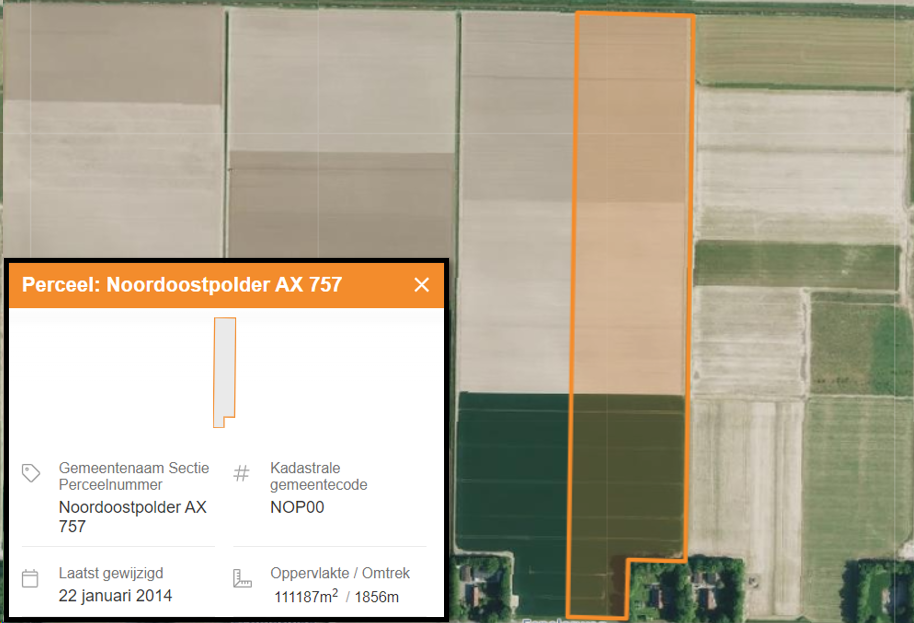The height and width of the screenshot is (623, 914).
Task: Close the Perceel Noordoostpolder AX 757 panel
Action: (x=421, y=284)
